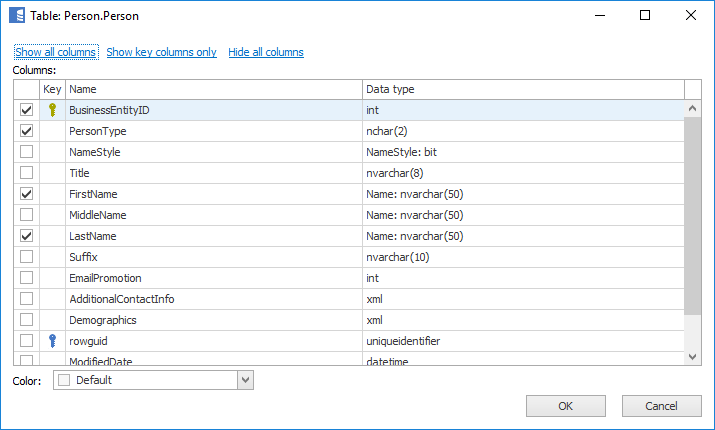
Task: Toggle the NameStyle column checkbox
Action: click(x=27, y=152)
